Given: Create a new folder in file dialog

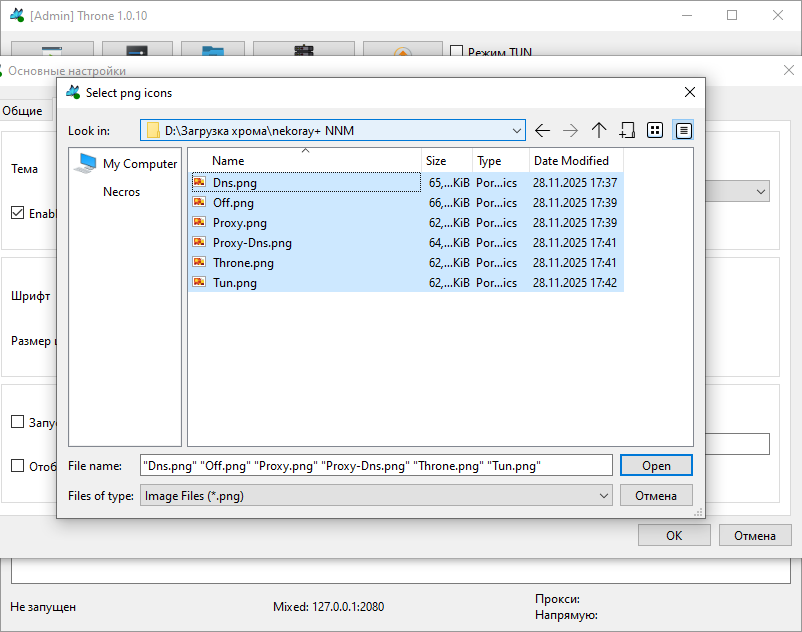Looking at the screenshot, I should [x=627, y=130].
